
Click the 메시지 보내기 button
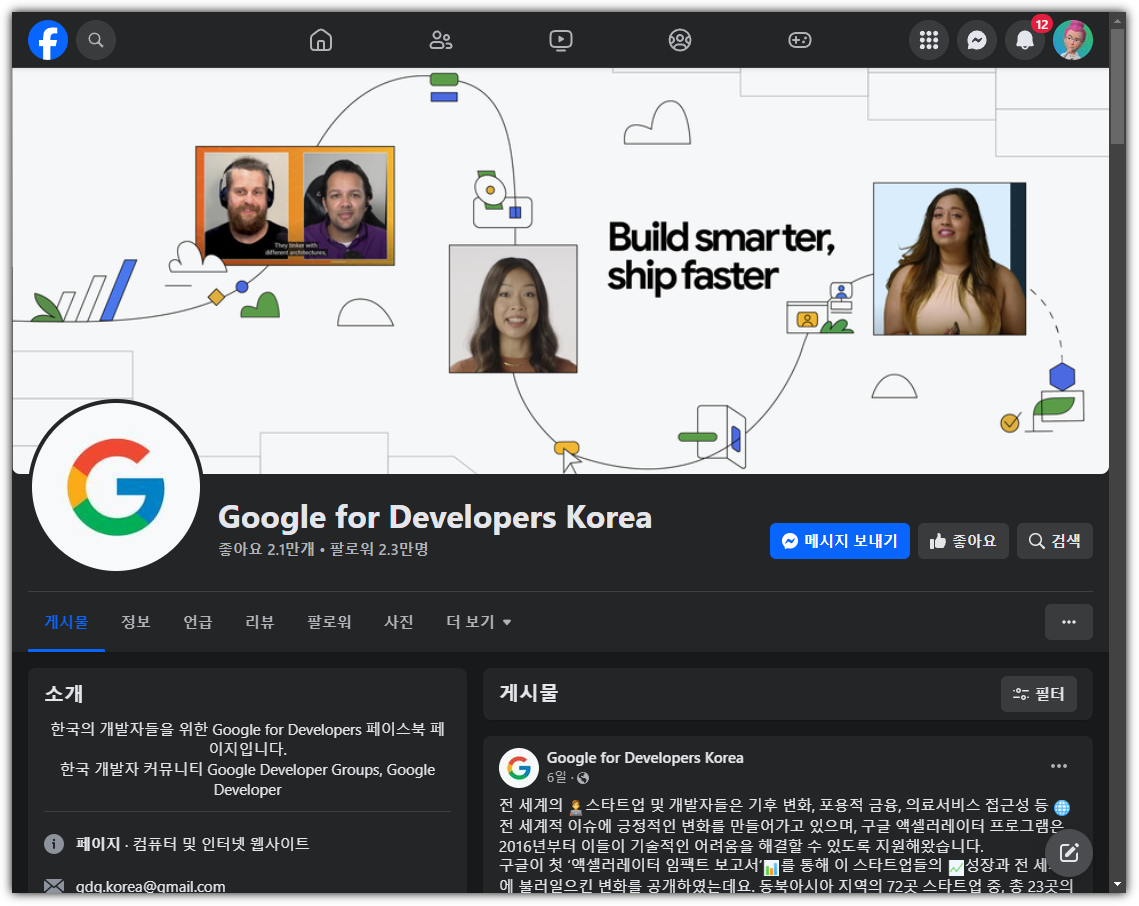tap(840, 541)
